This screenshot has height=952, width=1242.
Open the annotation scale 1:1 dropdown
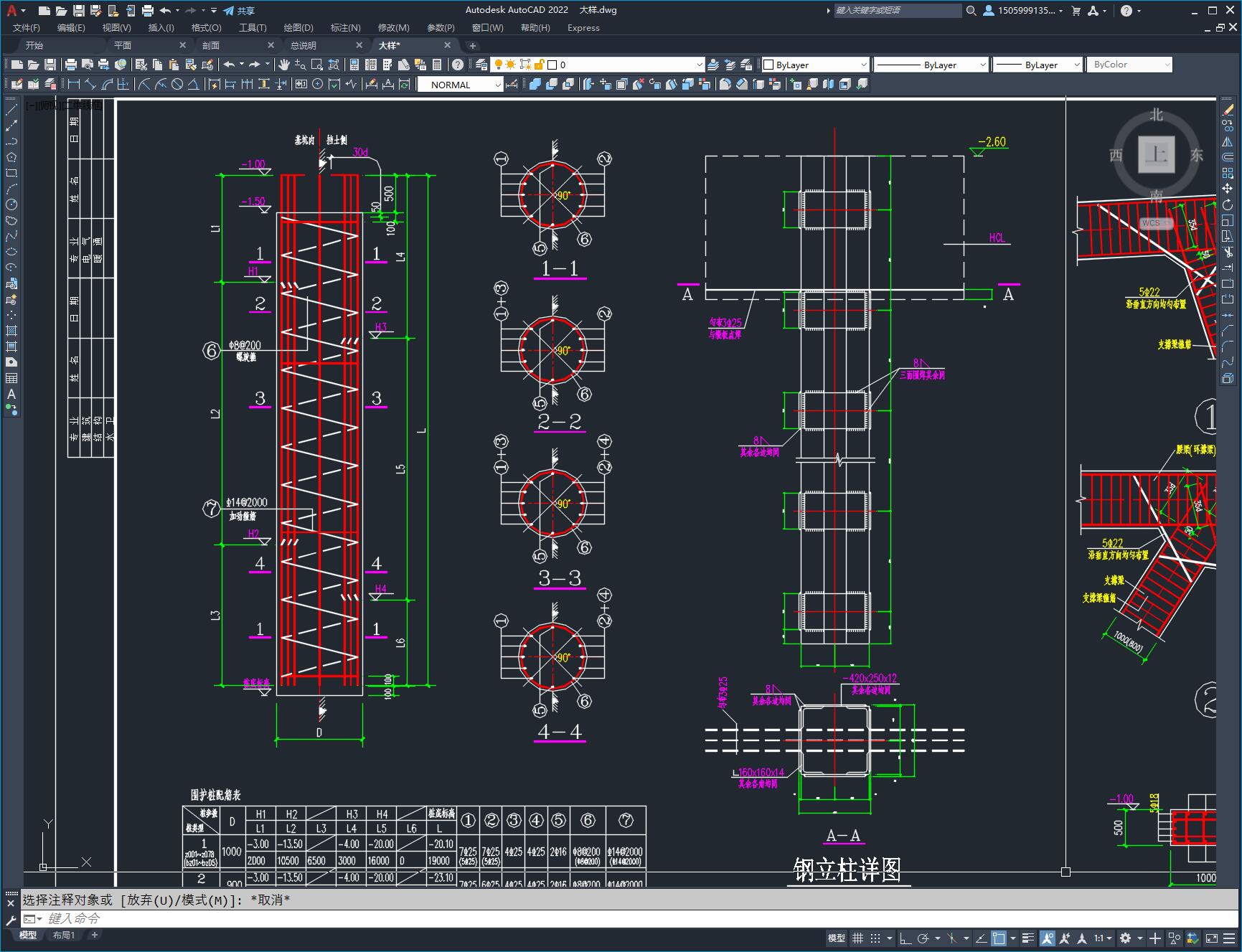coord(1103,938)
